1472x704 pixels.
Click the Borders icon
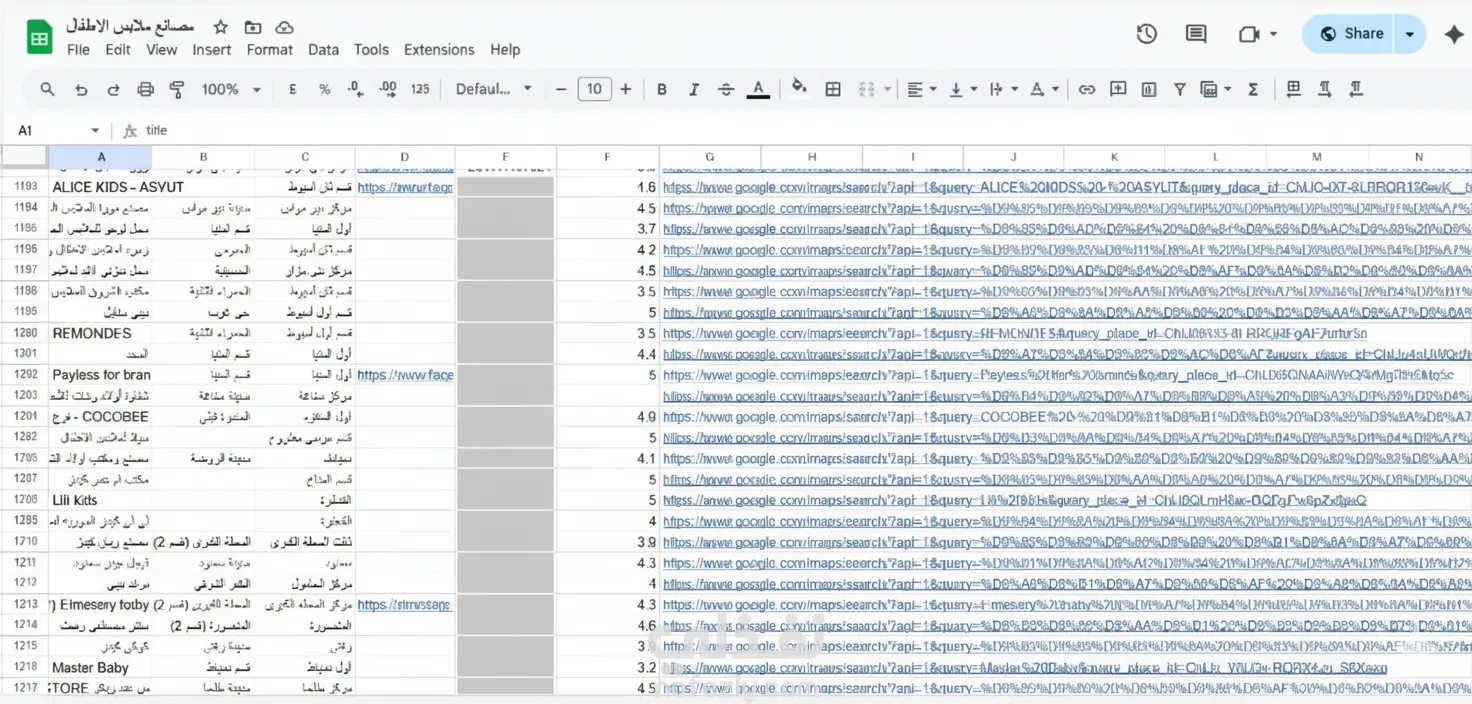[x=833, y=89]
